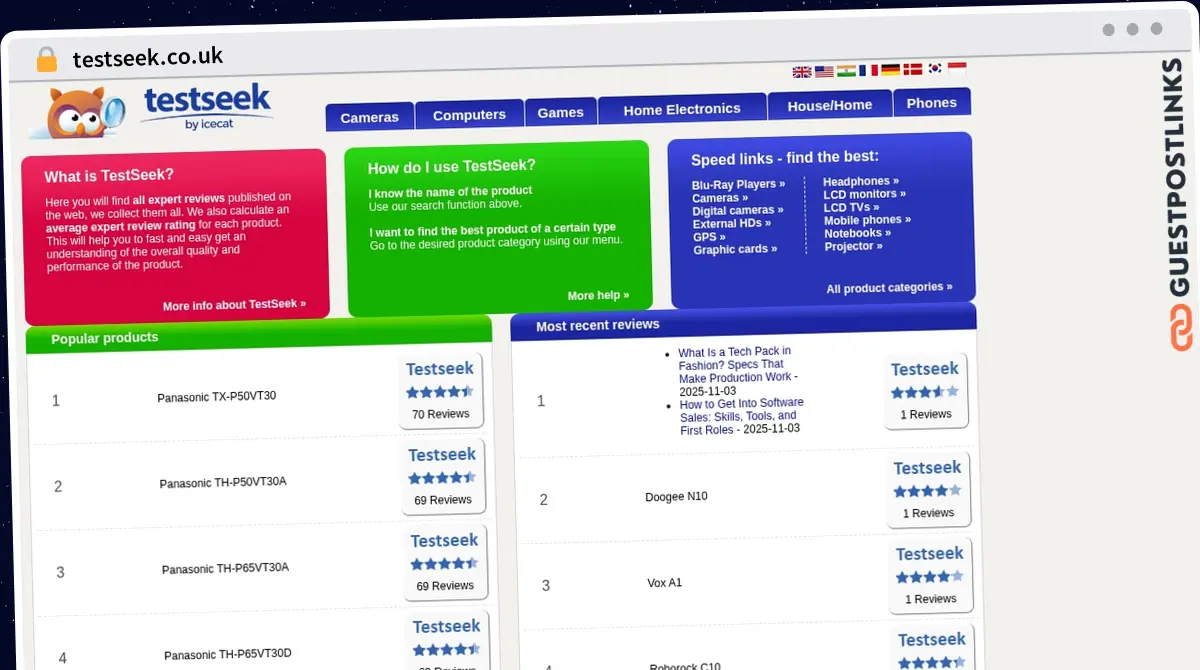Click More info about TestSeek link
Image resolution: width=1200 pixels, height=670 pixels.
pos(234,304)
